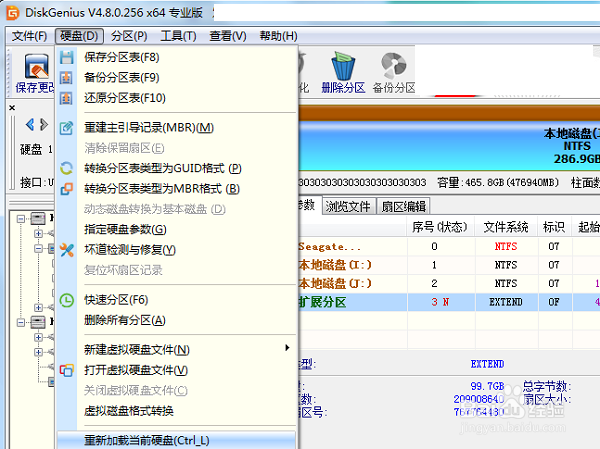Viewport: 600px width, 449px height.
Task: Select 重新加载当前硬盘(Ctrl_L)
Action: point(176,440)
